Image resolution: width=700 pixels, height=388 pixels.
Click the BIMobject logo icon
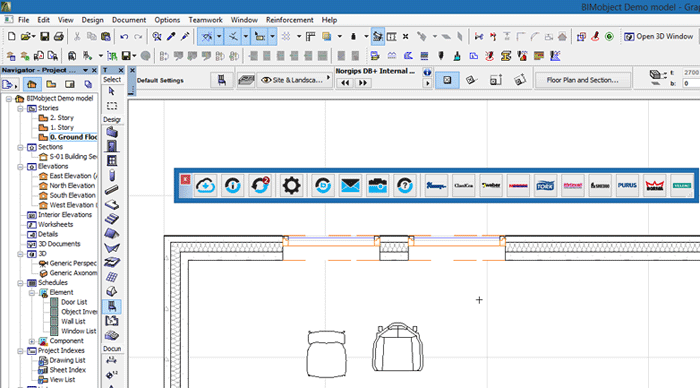[x=322, y=185]
